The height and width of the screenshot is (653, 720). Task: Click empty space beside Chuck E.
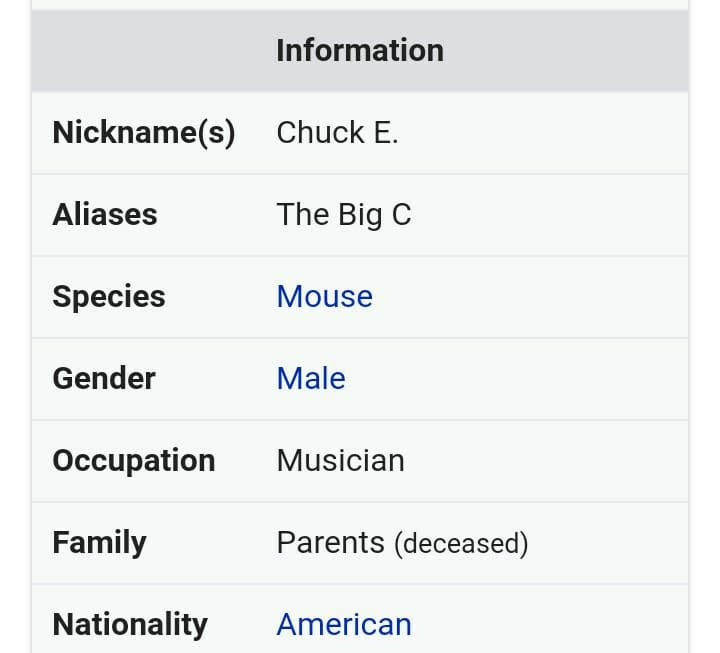pyautogui.click(x=542, y=133)
